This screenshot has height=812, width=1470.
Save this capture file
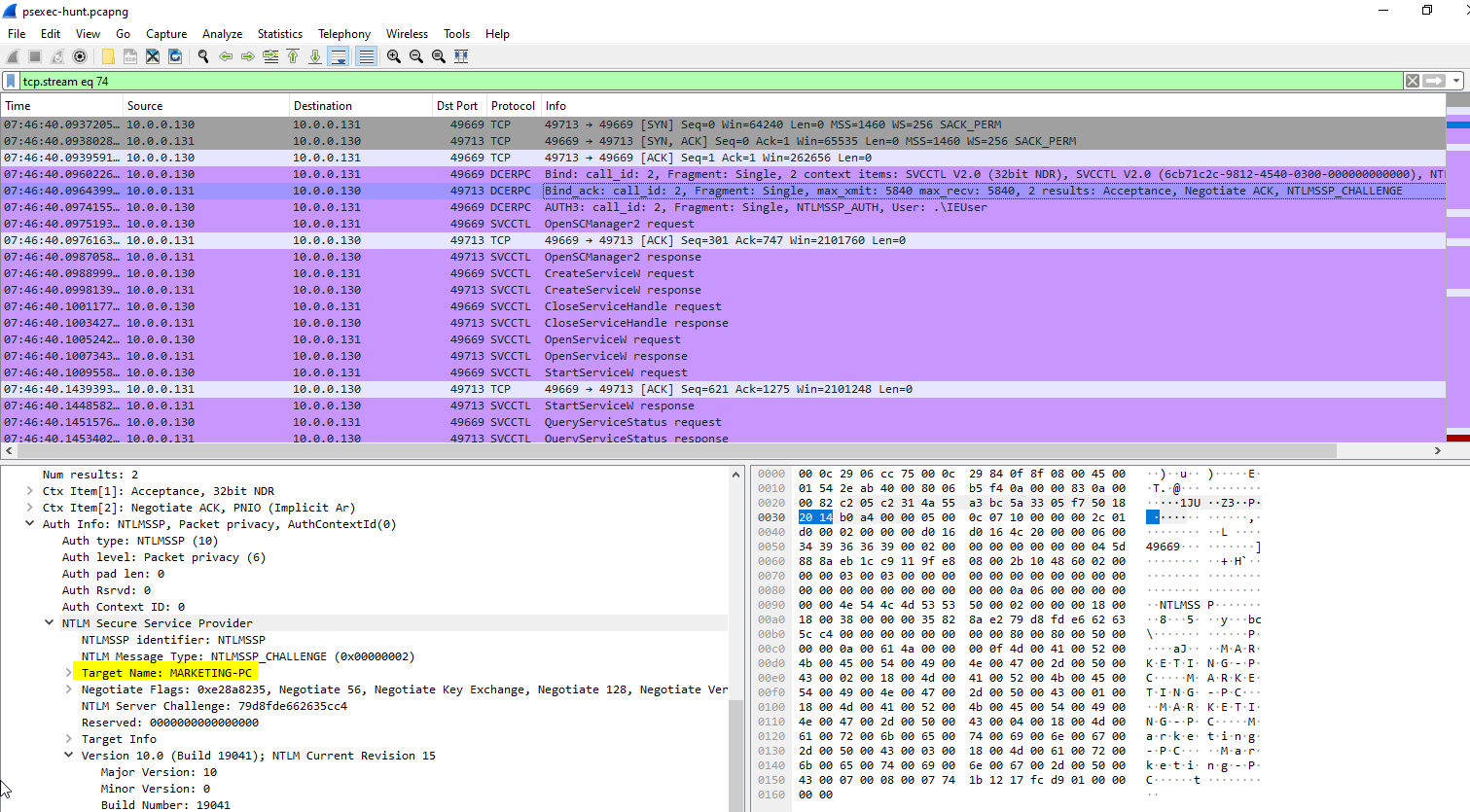click(130, 56)
